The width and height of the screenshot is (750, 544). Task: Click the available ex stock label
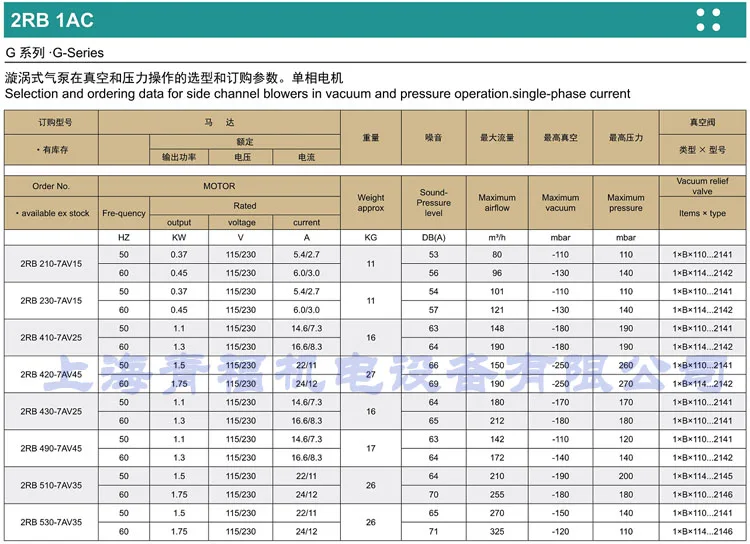pos(52,213)
